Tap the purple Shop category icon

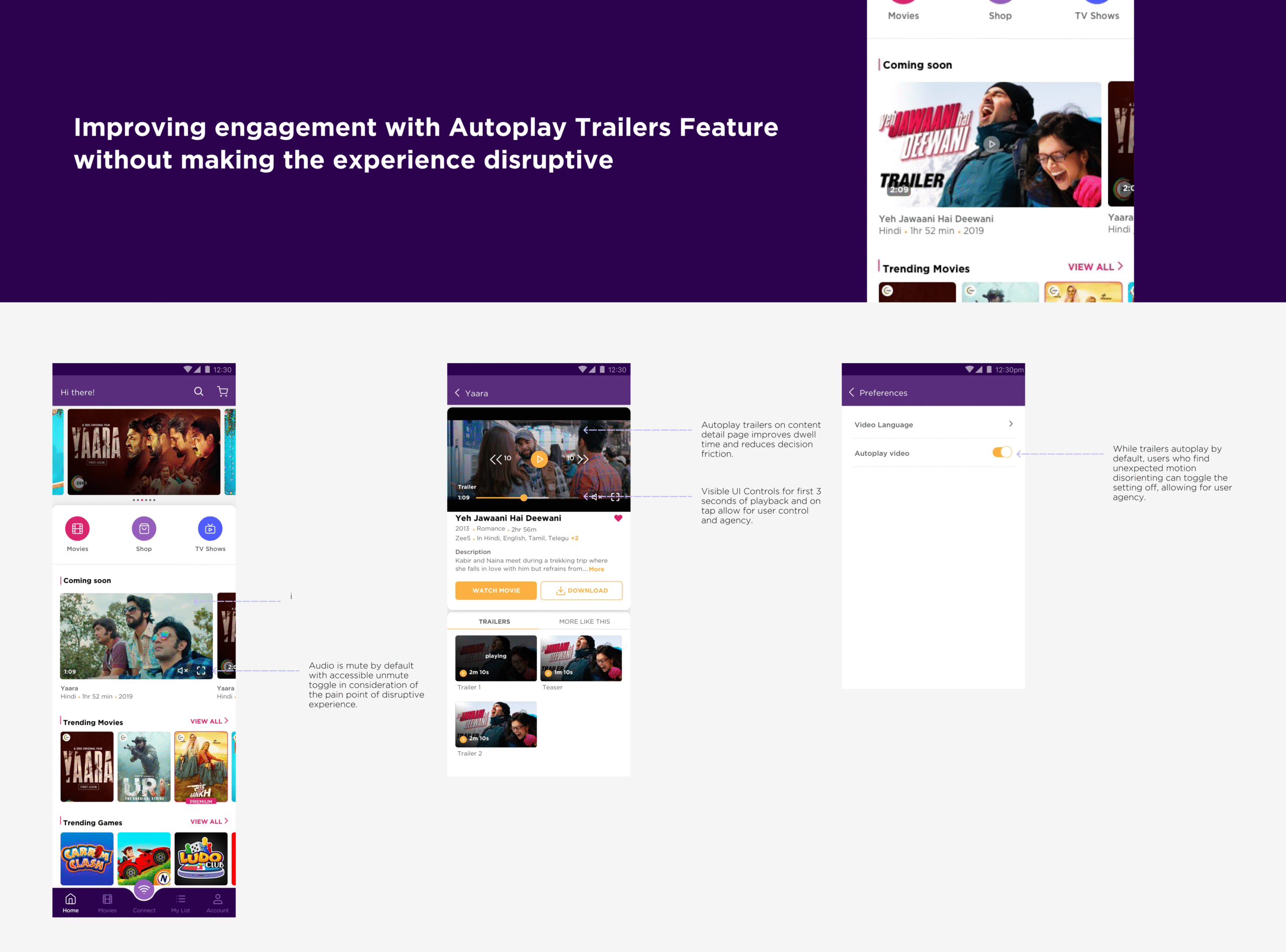144,528
